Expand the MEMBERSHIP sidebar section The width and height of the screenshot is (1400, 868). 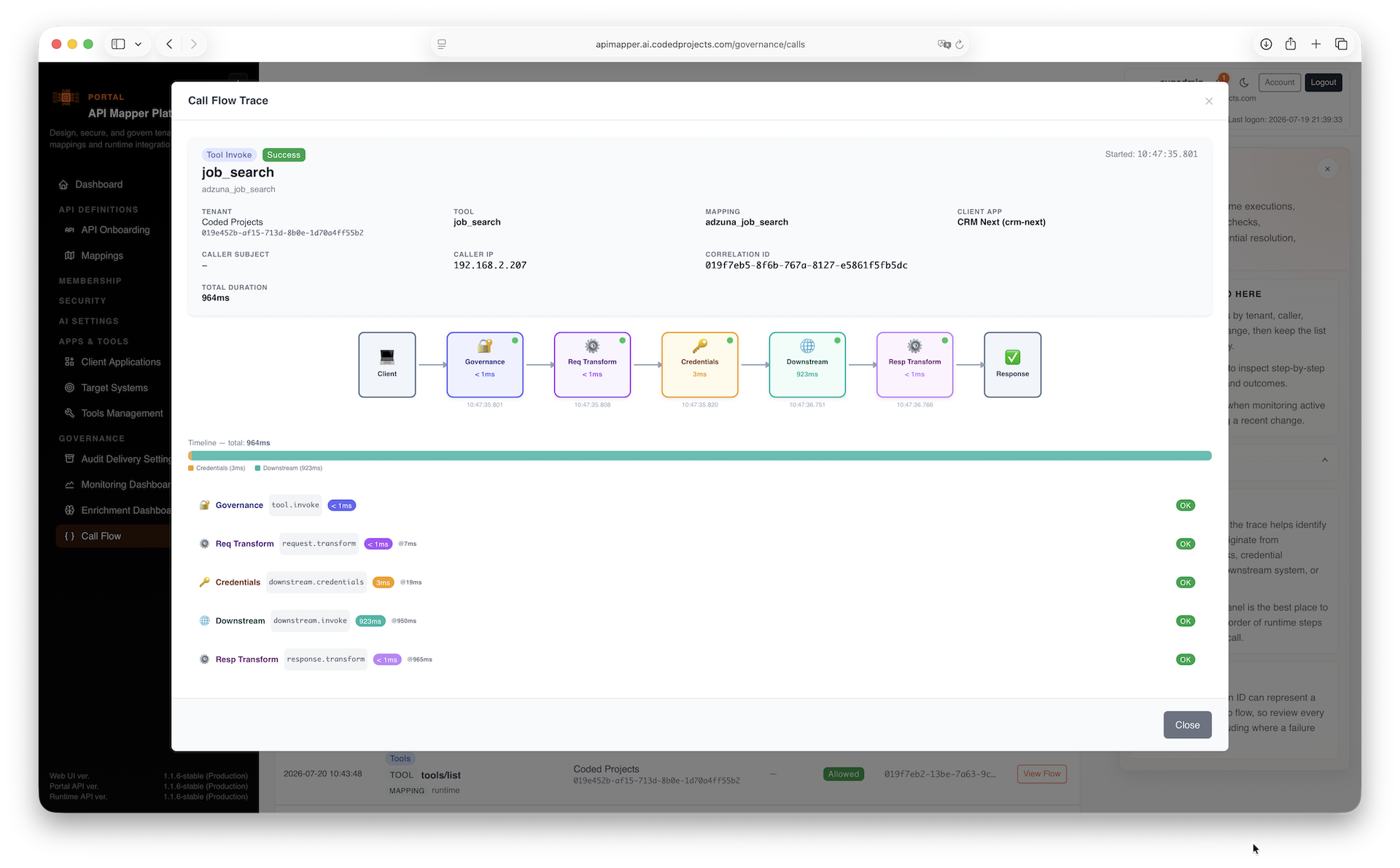[90, 281]
